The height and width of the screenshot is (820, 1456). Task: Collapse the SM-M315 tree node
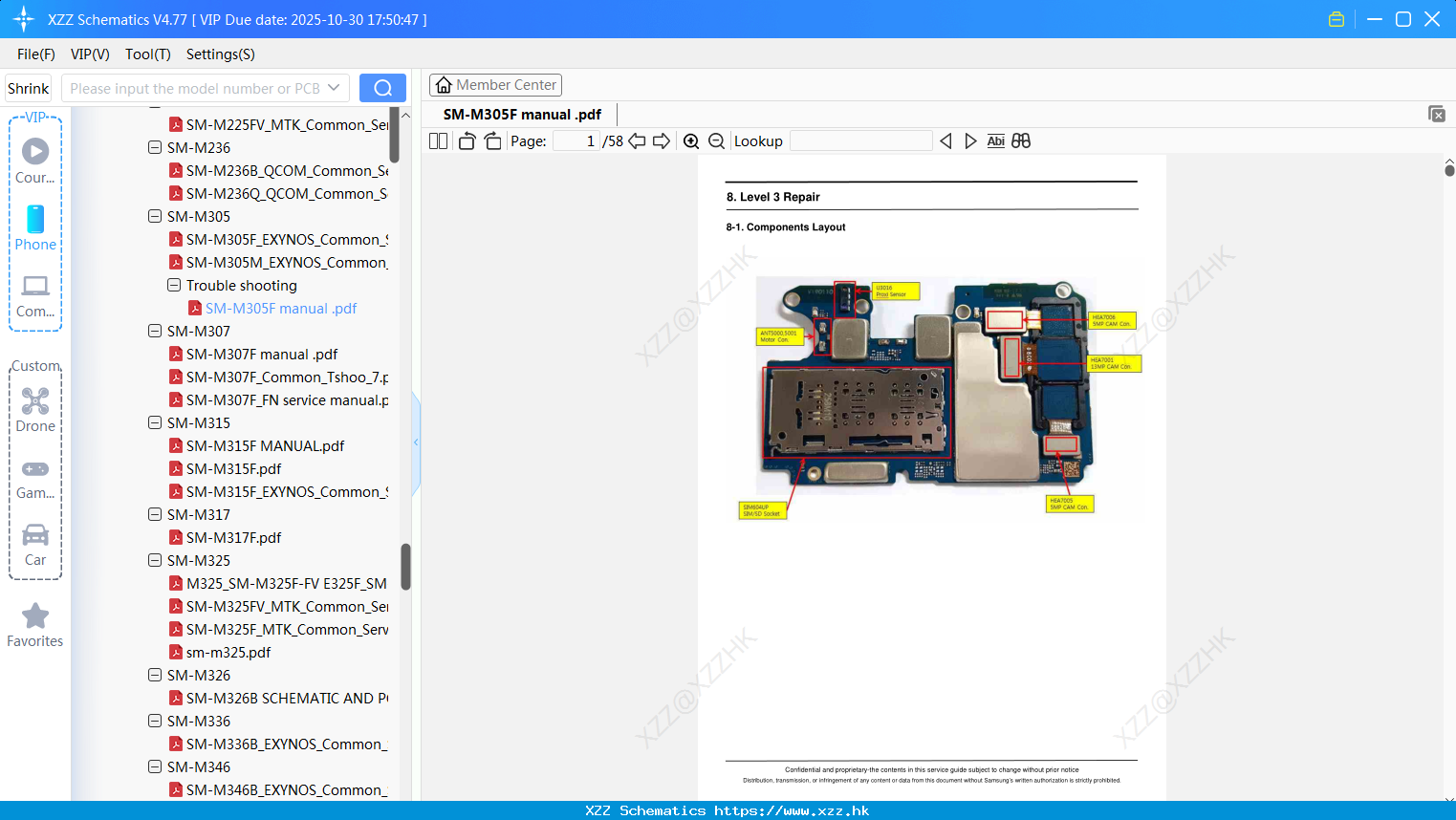click(x=155, y=422)
